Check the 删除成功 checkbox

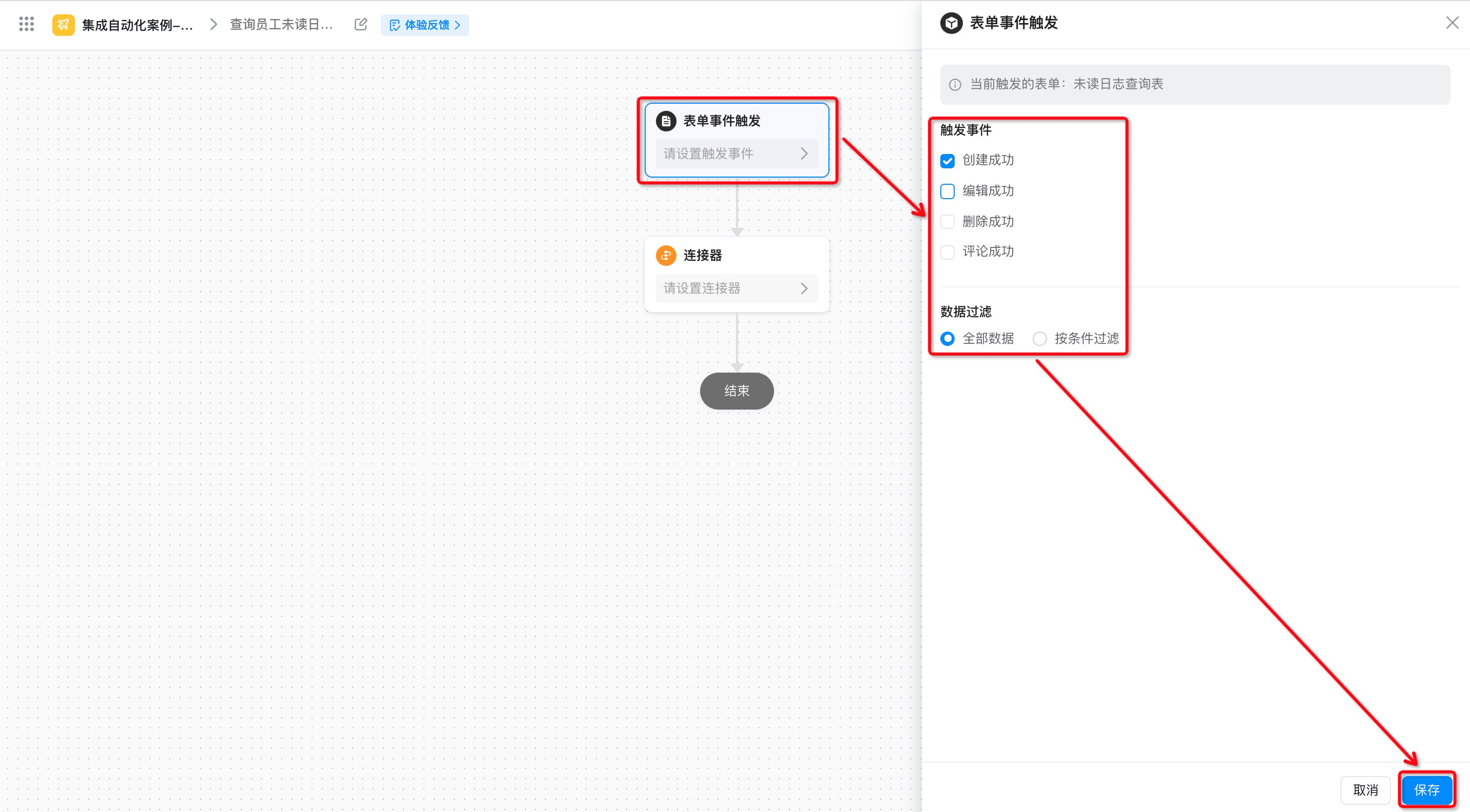click(x=947, y=222)
